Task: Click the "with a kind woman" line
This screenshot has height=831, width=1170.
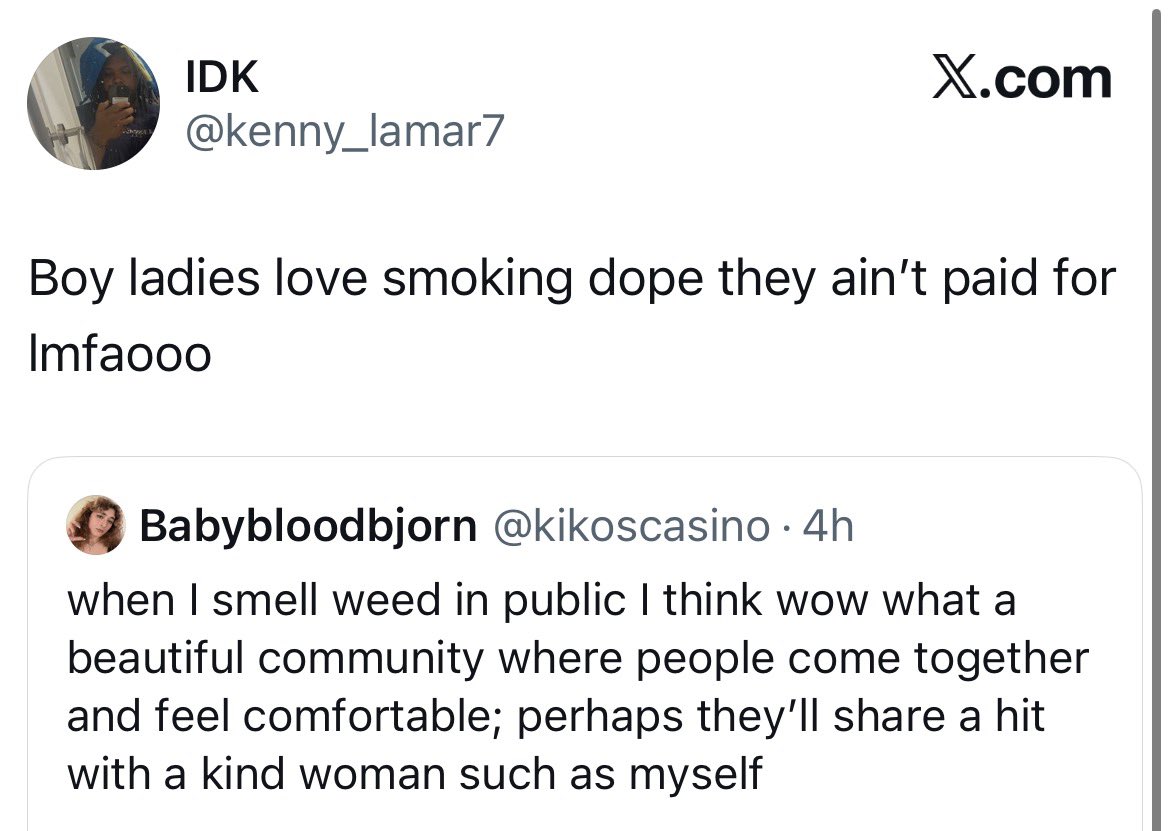Action: coord(415,774)
